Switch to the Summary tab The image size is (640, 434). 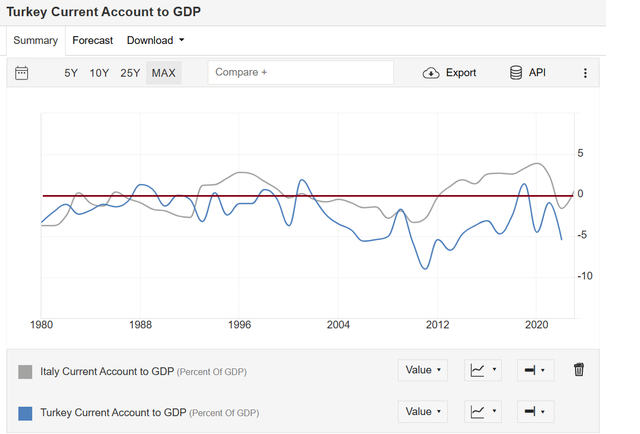(x=36, y=40)
